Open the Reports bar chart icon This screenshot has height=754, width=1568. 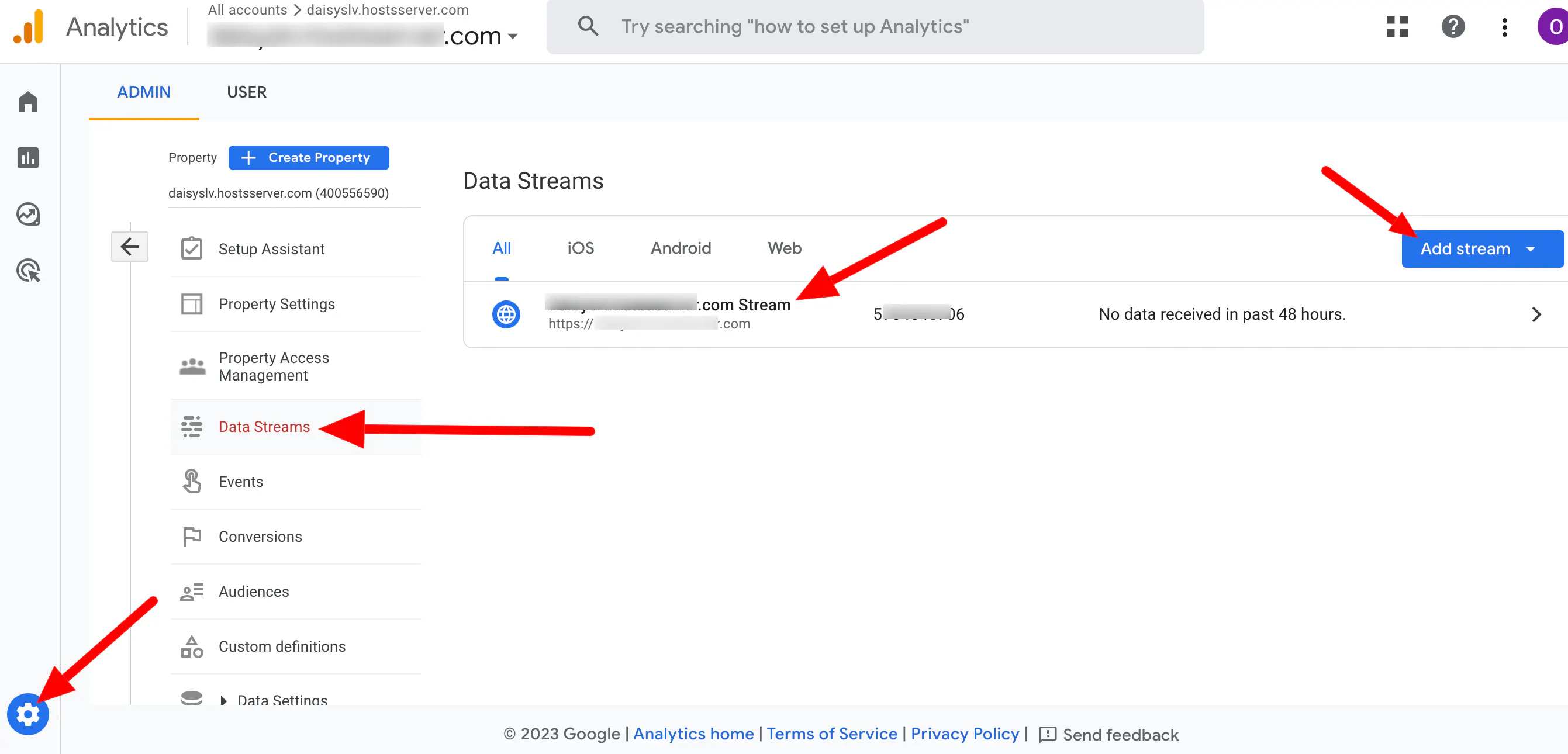[28, 158]
